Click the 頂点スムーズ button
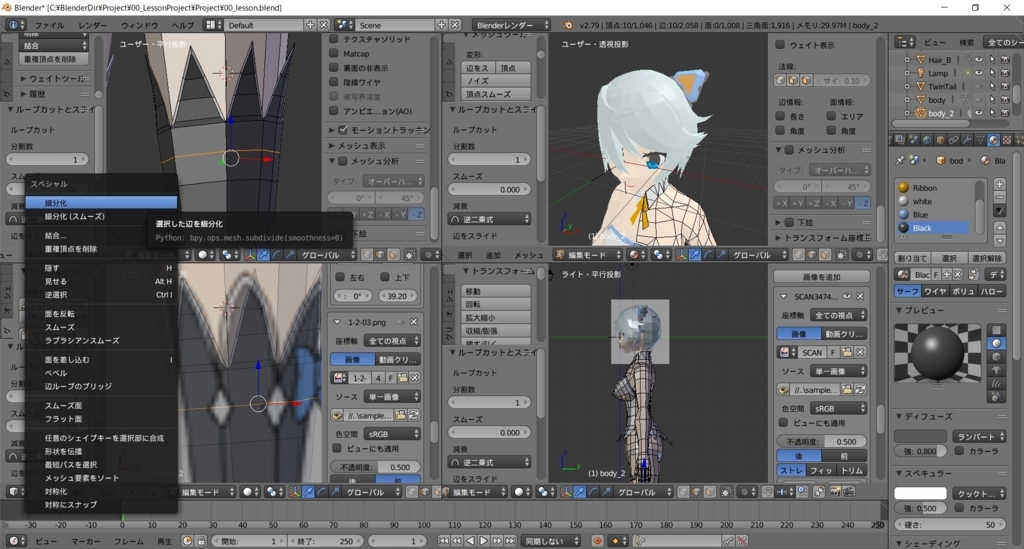This screenshot has height=549, width=1024. point(496,94)
